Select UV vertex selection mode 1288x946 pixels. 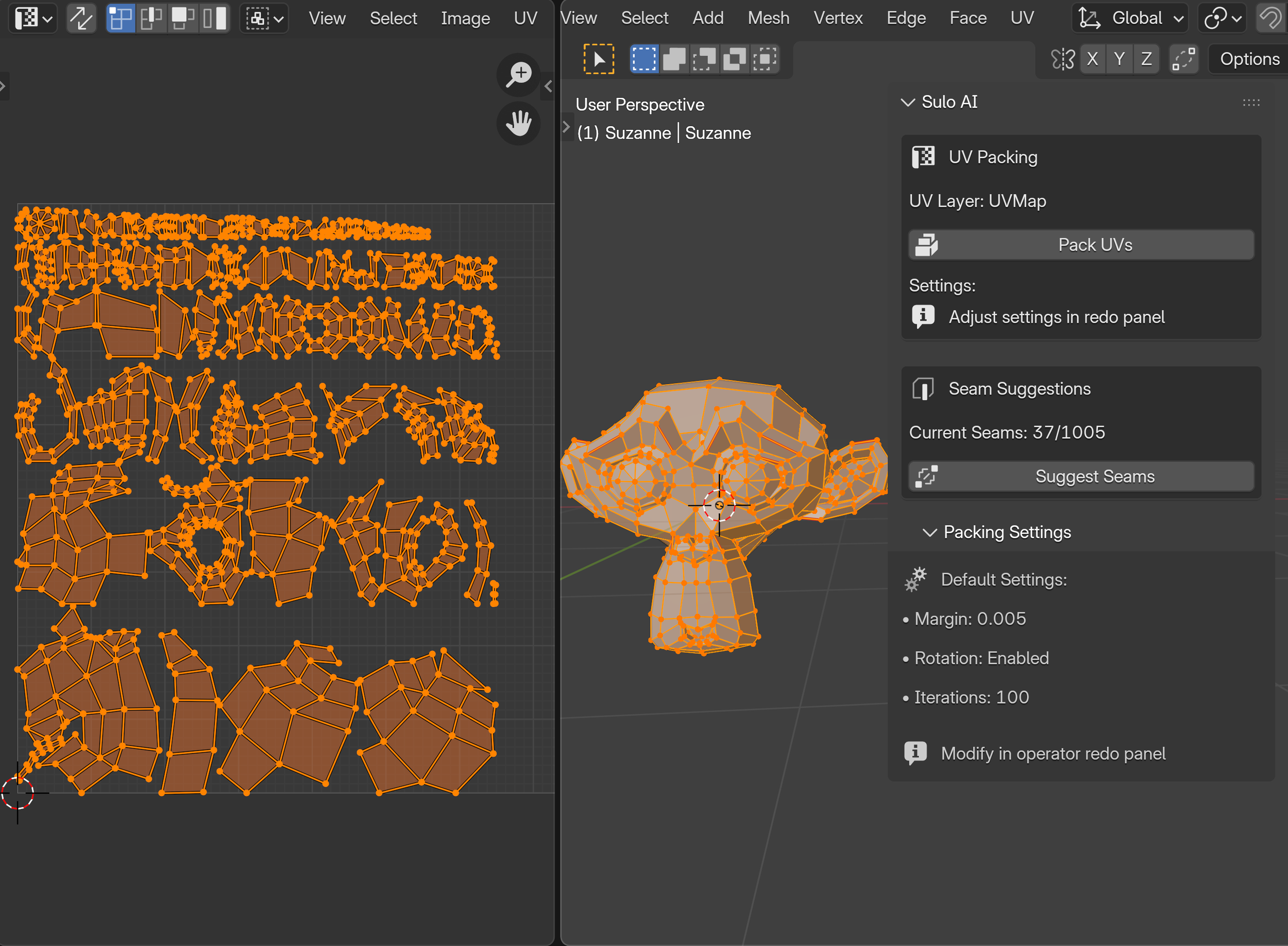coord(121,19)
